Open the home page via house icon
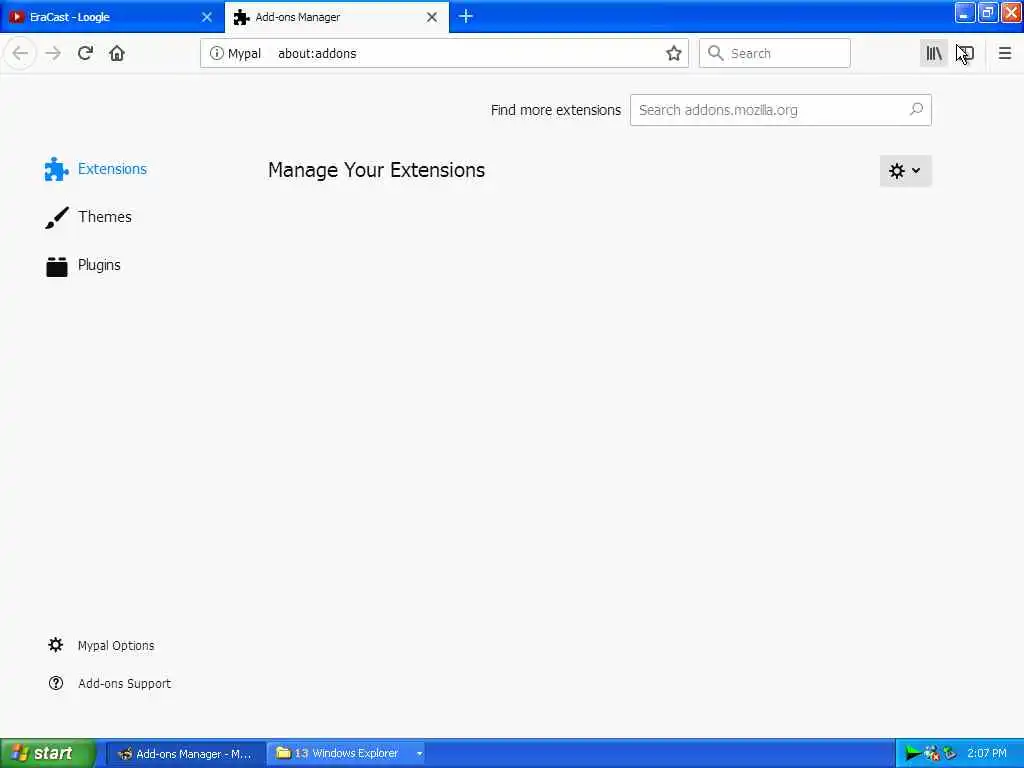1024x768 pixels. click(117, 54)
